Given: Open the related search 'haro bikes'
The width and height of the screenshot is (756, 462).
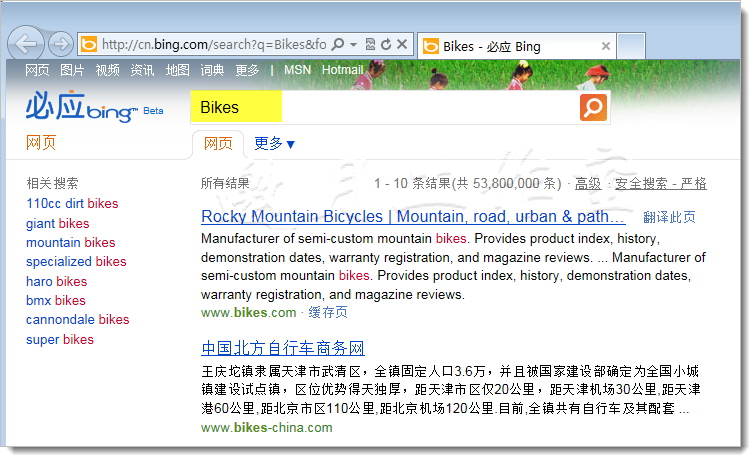Looking at the screenshot, I should 57,281.
